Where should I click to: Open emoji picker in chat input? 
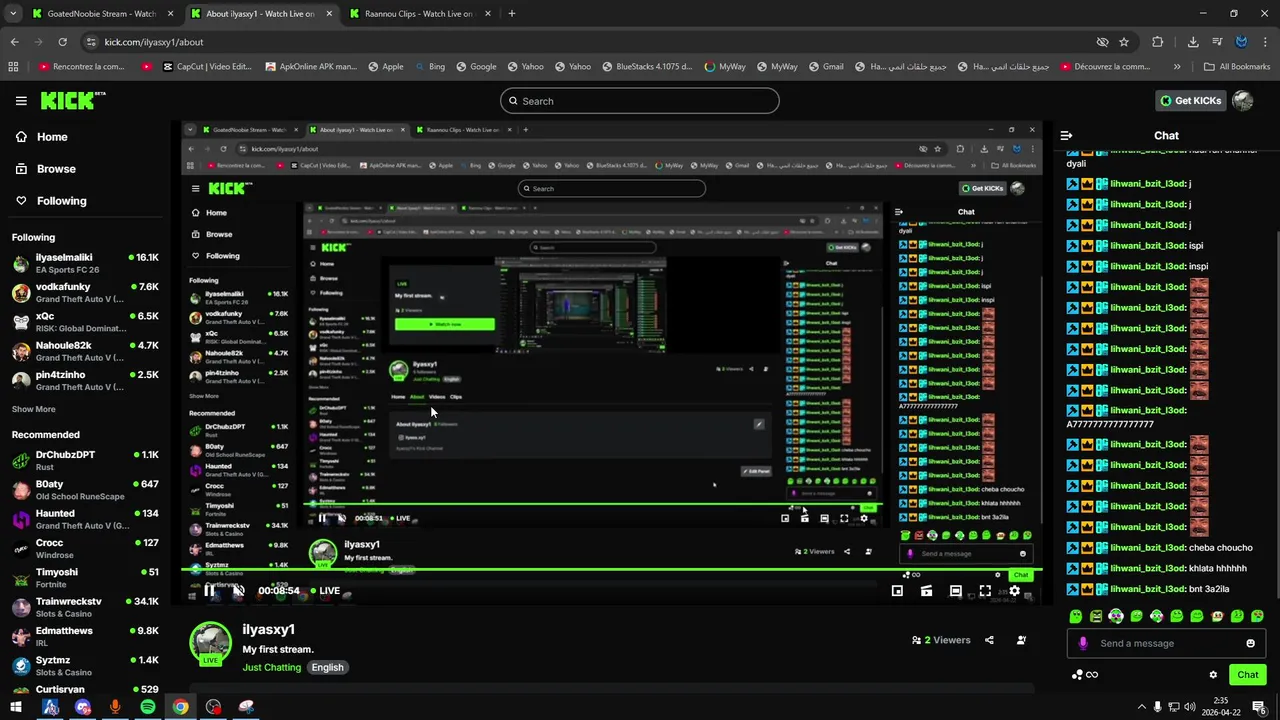coord(1250,643)
